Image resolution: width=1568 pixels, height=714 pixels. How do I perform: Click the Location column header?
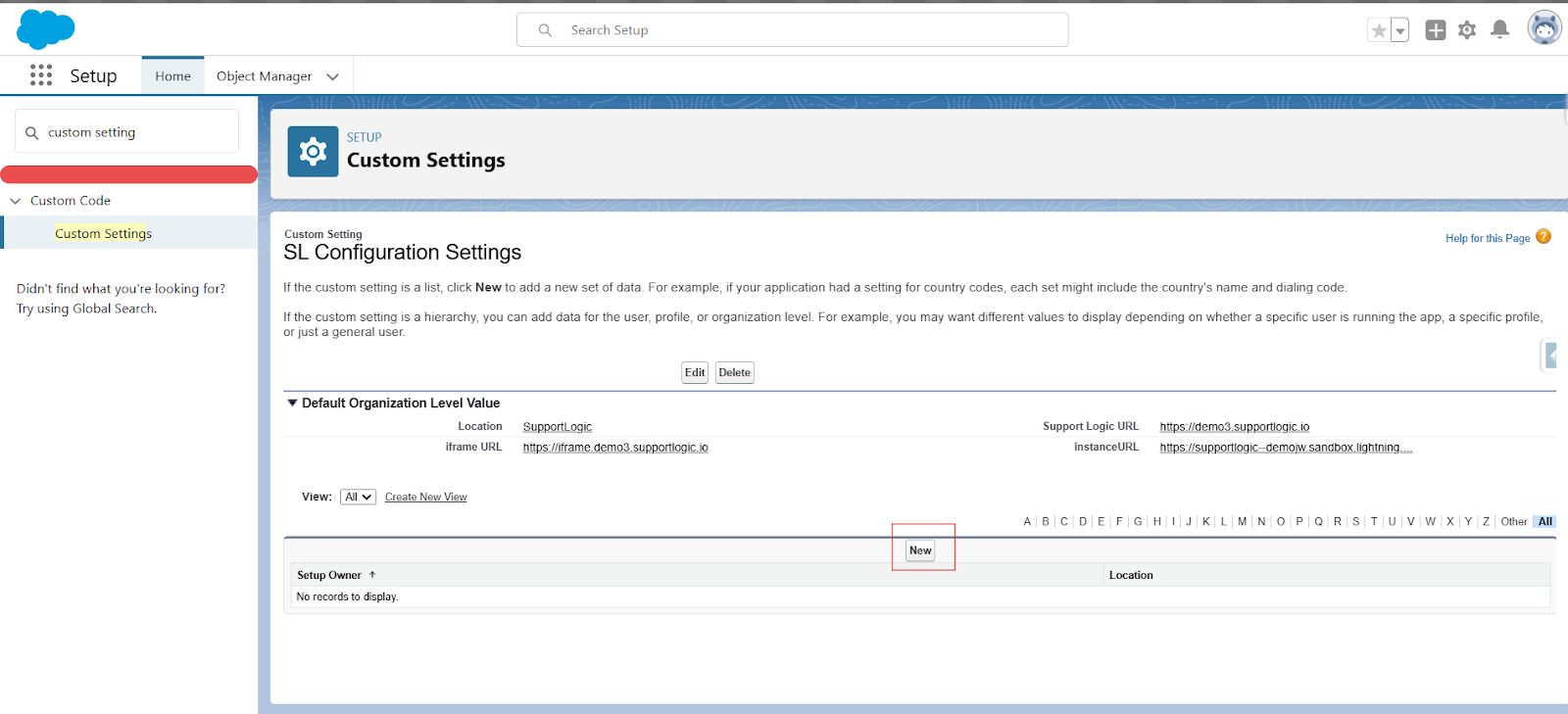click(x=1131, y=575)
